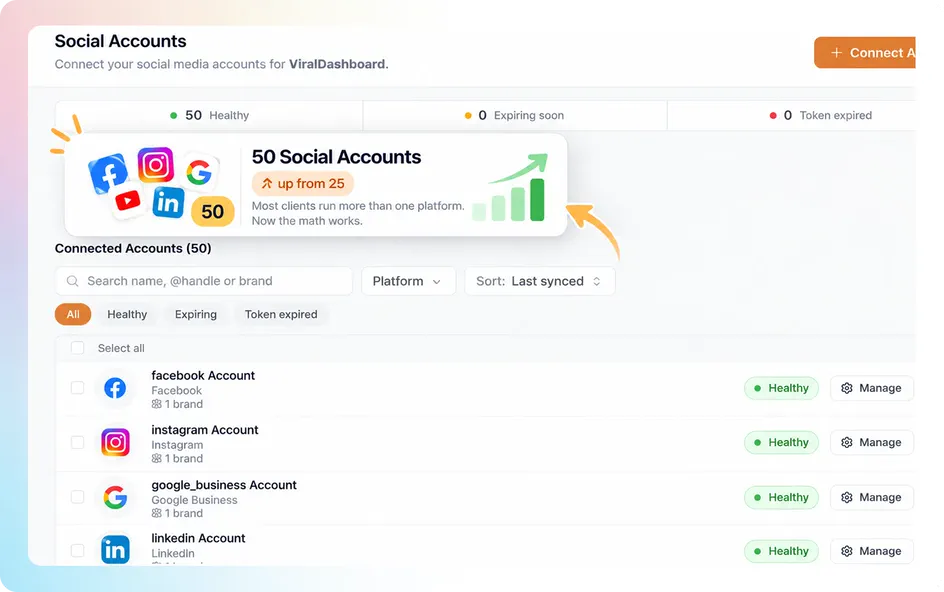Click the "Connected Accounts (50)" heading
This screenshot has width=944, height=592.
pyautogui.click(x=133, y=248)
